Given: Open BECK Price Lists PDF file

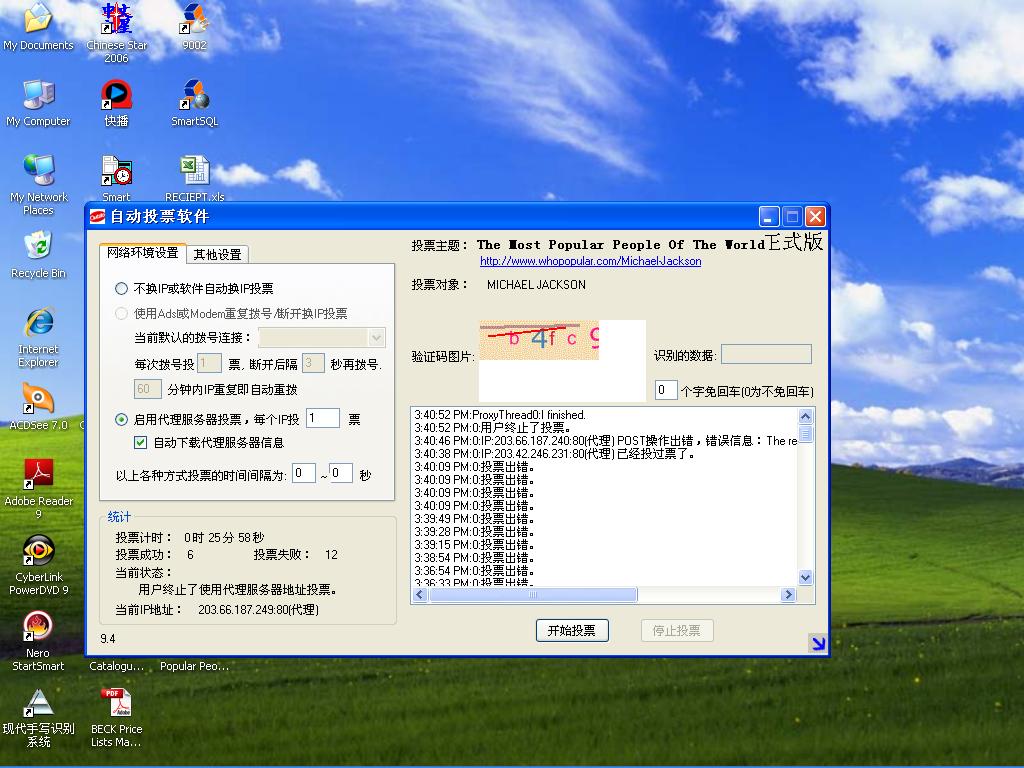Looking at the screenshot, I should (116, 704).
